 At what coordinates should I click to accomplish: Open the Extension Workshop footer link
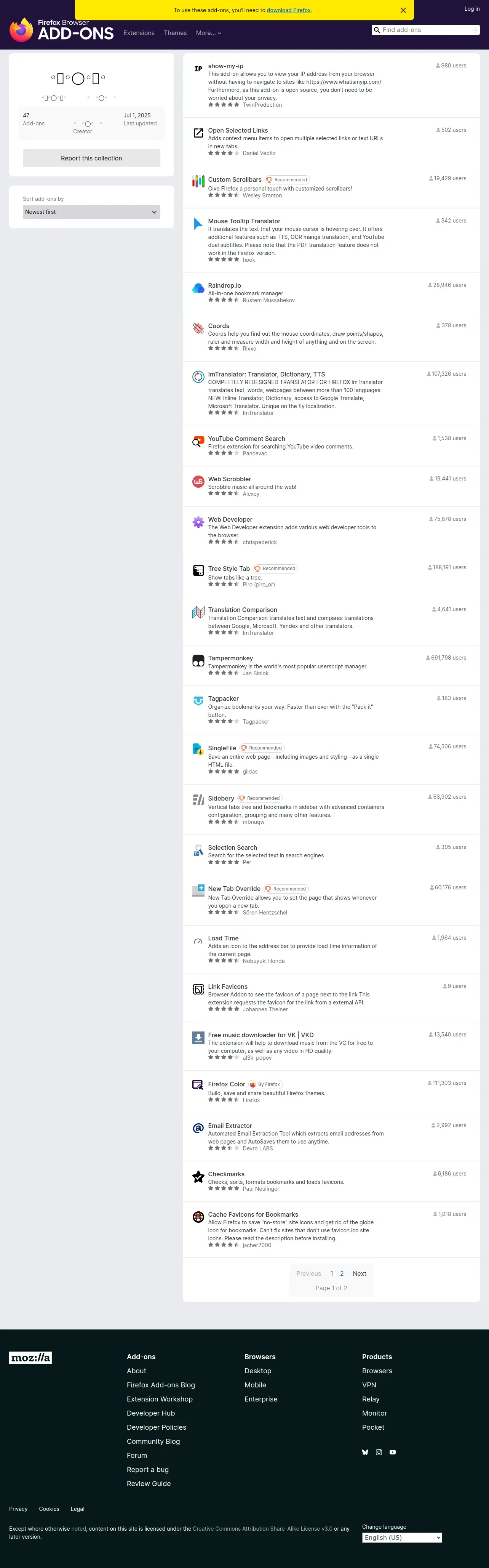click(x=159, y=1399)
